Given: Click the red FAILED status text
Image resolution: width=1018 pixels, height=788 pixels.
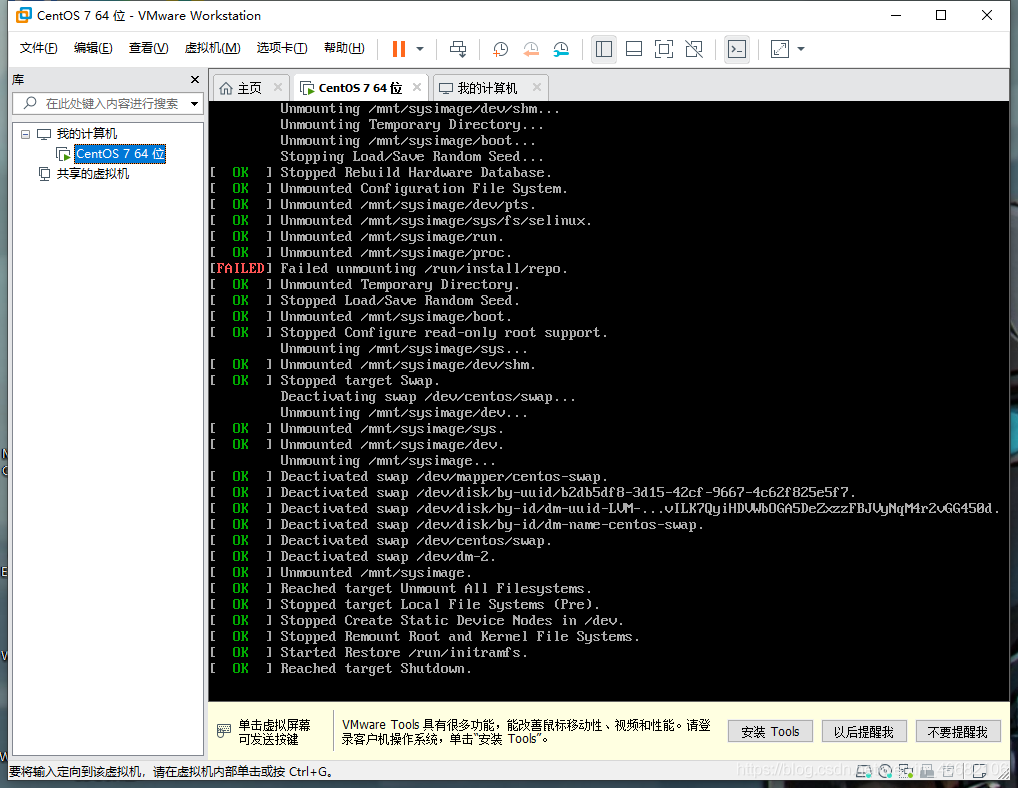Looking at the screenshot, I should tap(240, 269).
